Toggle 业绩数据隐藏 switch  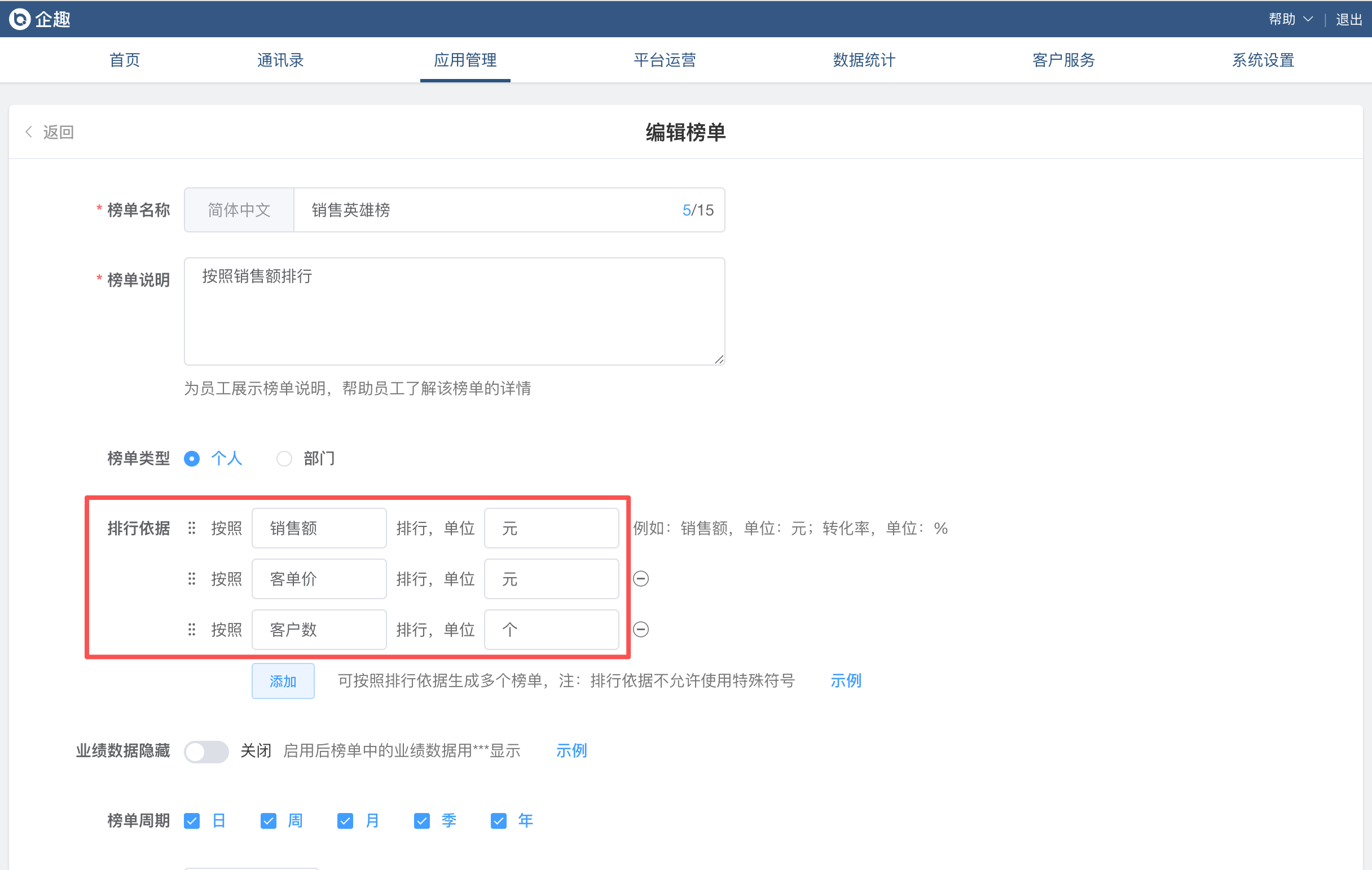206,752
